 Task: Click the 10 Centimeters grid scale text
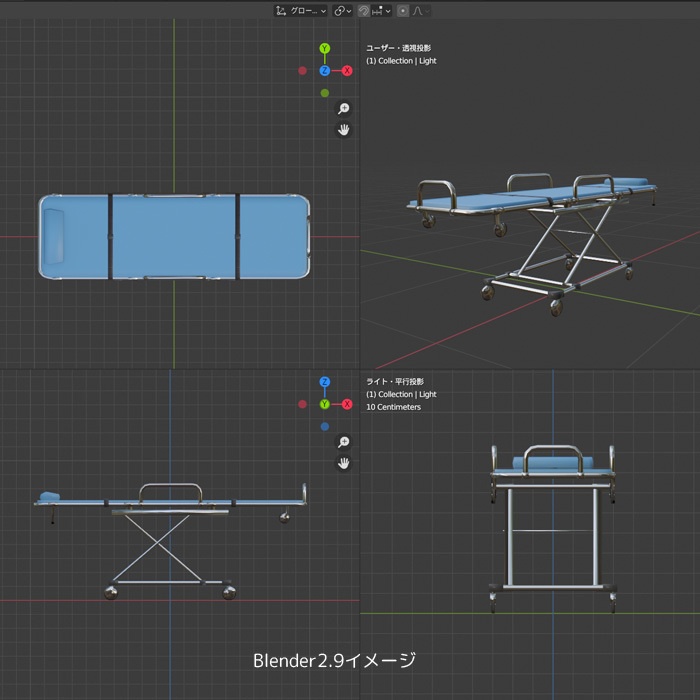coord(393,407)
